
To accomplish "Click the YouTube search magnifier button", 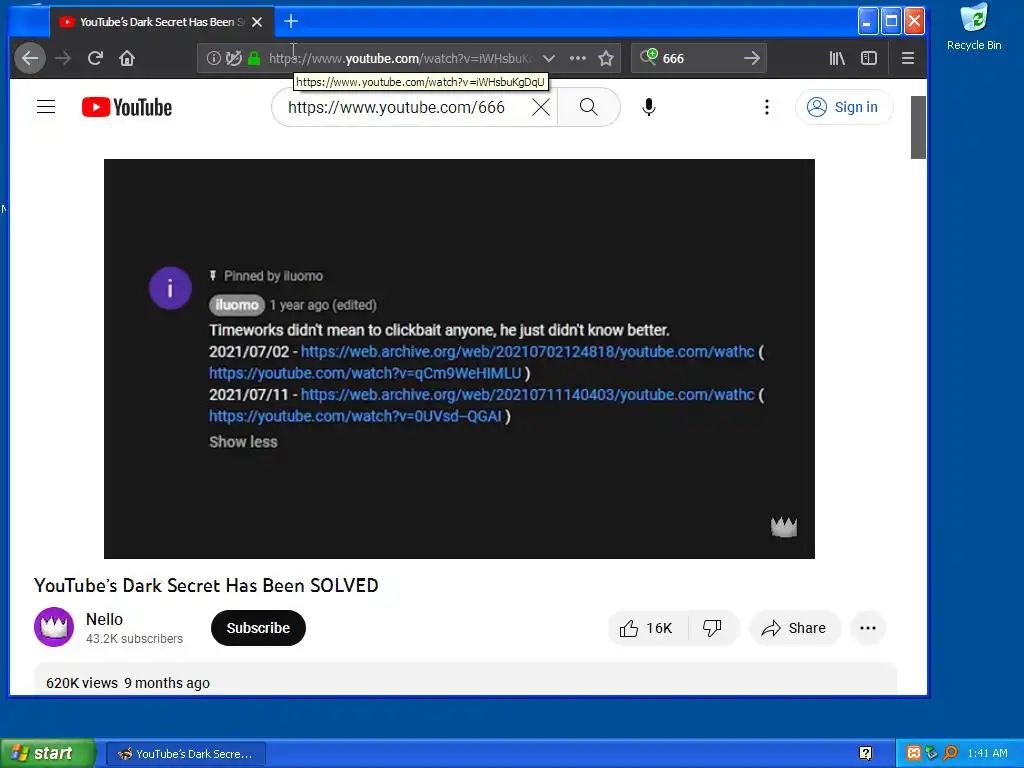I will tap(588, 107).
